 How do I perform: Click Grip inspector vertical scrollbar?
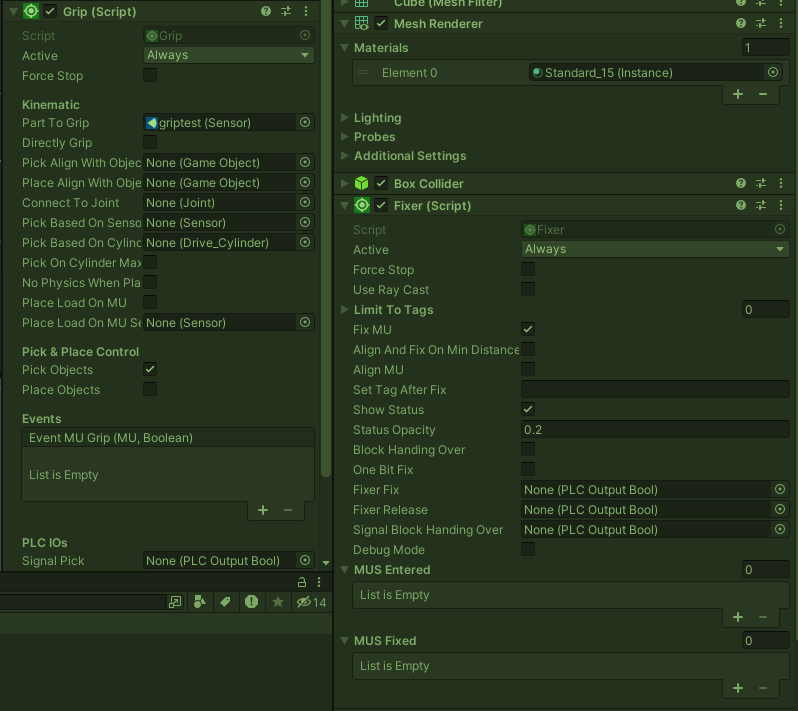(326, 239)
